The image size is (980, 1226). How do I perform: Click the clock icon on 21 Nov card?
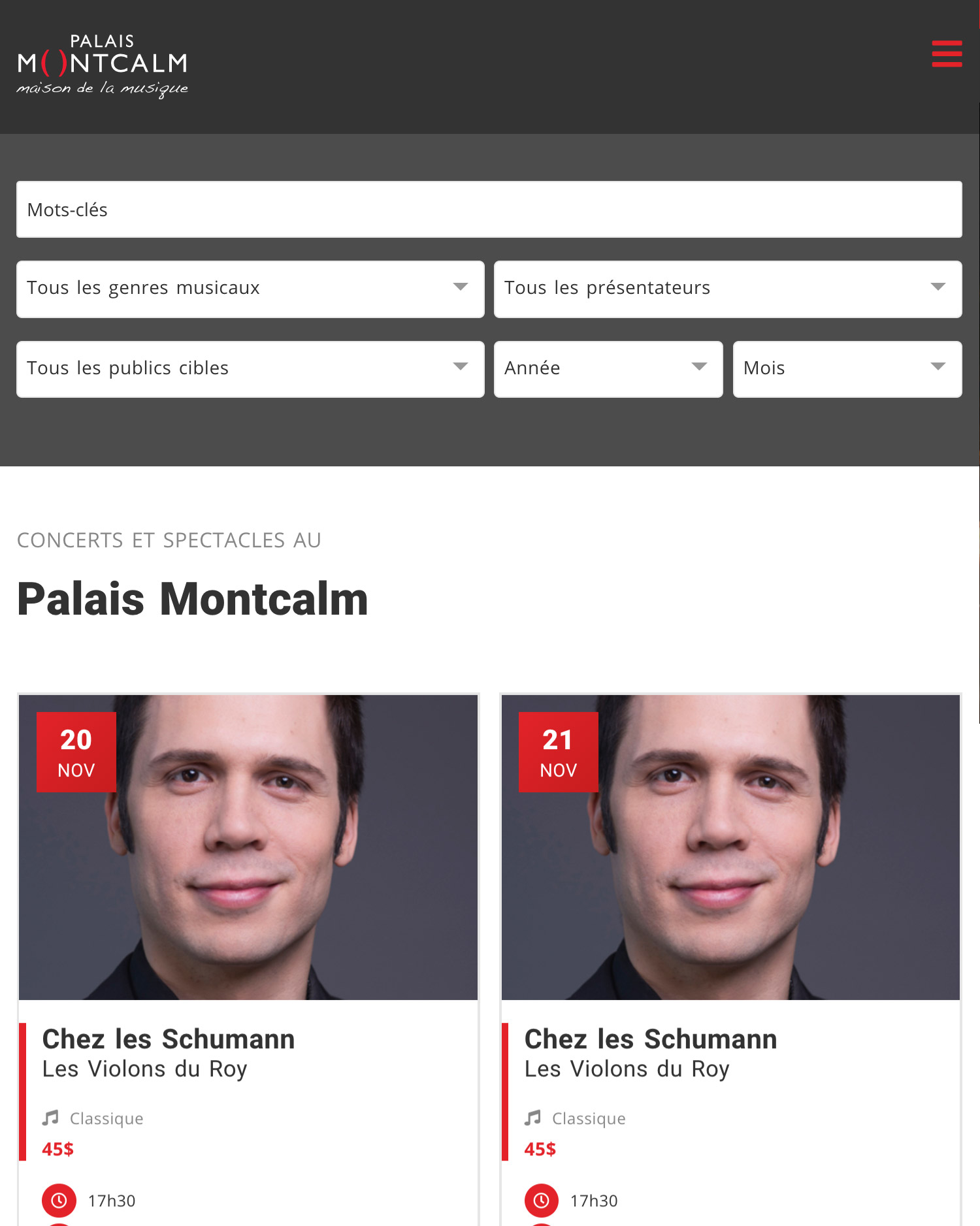541,1201
